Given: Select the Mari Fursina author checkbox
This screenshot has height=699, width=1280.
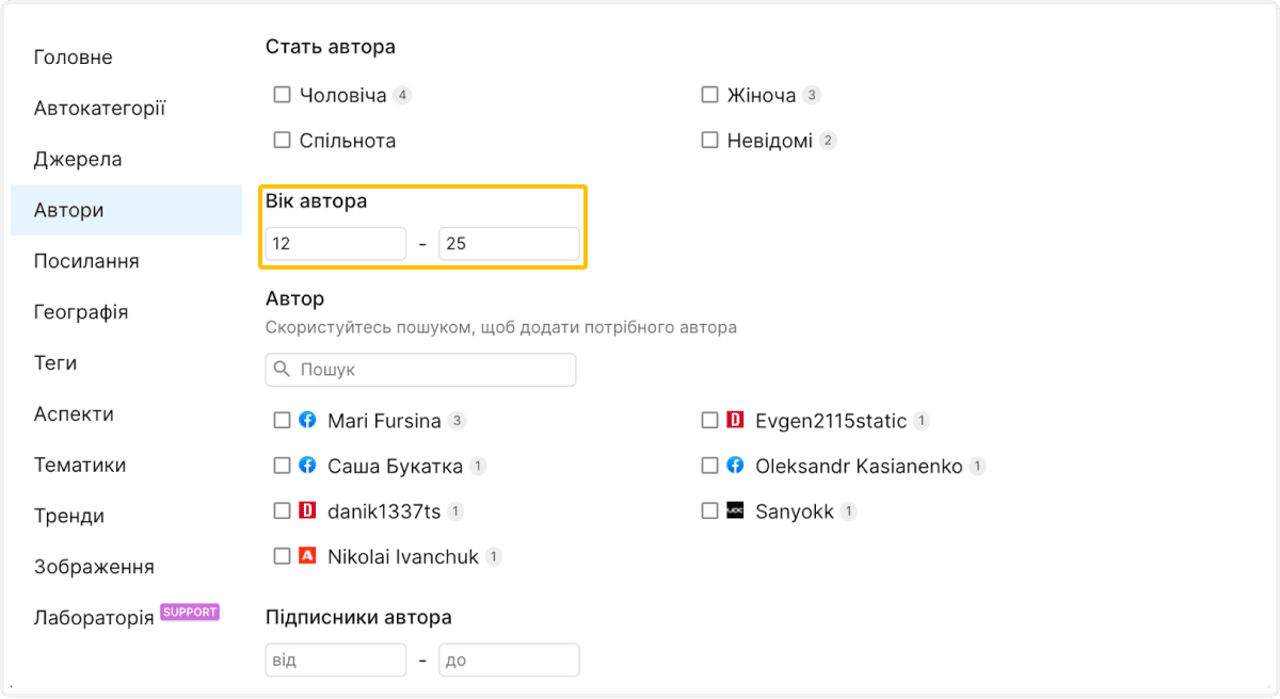Looking at the screenshot, I should point(282,420).
